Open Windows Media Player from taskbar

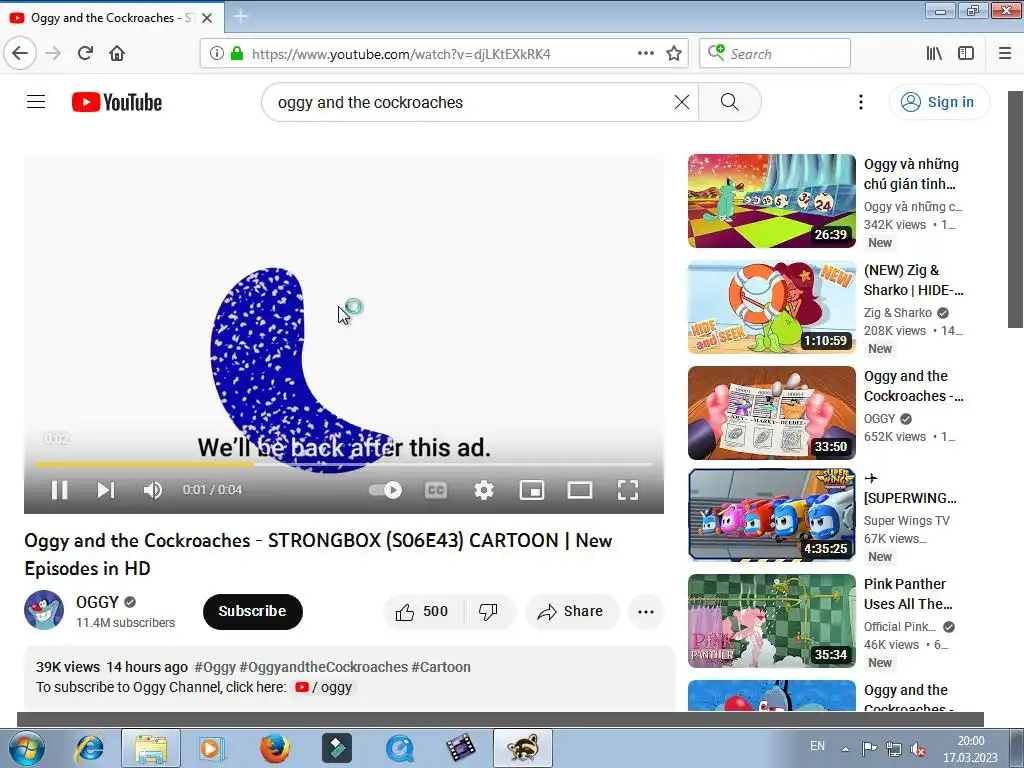[210, 748]
